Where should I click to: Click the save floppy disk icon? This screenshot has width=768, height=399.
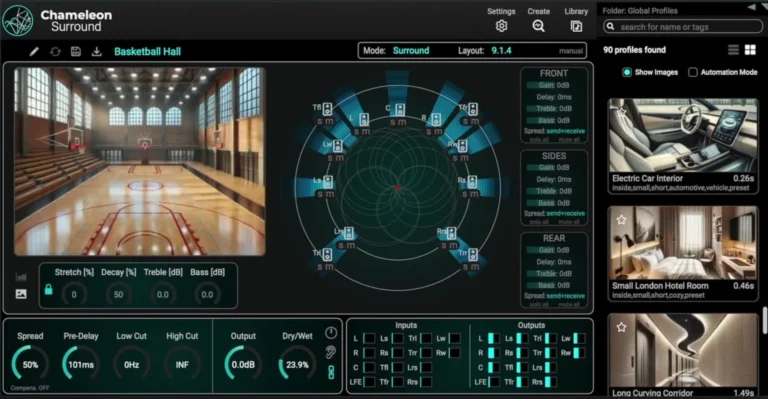[75, 51]
